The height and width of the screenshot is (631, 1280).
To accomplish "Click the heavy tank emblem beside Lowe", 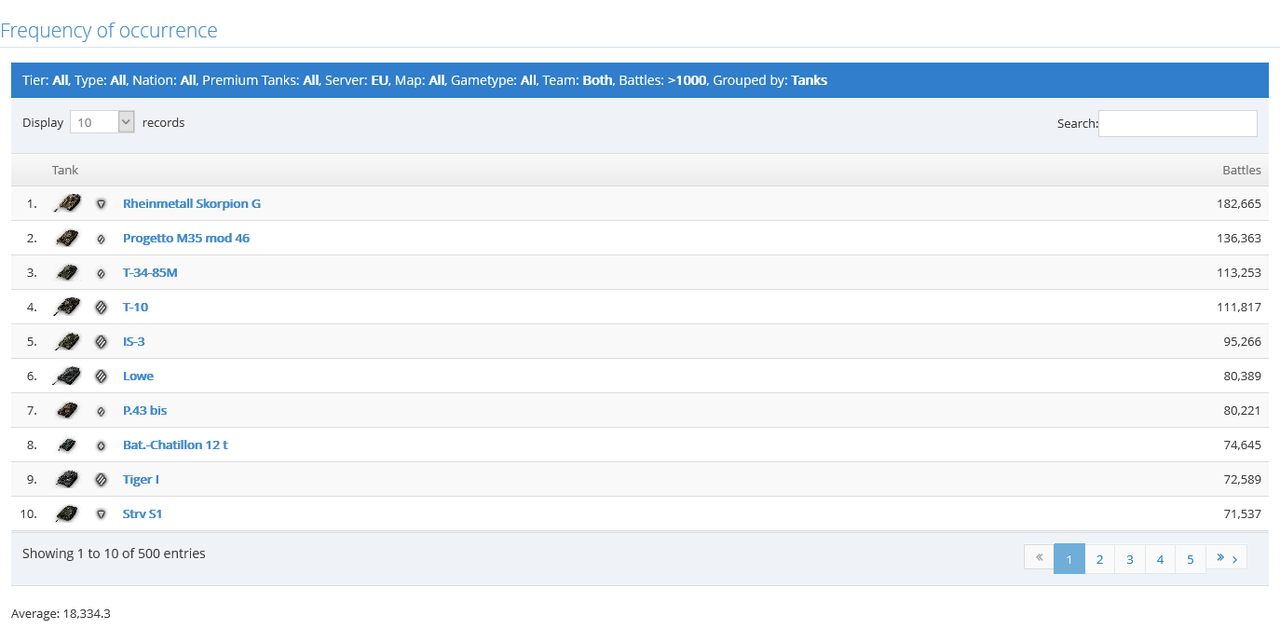I will pos(101,376).
